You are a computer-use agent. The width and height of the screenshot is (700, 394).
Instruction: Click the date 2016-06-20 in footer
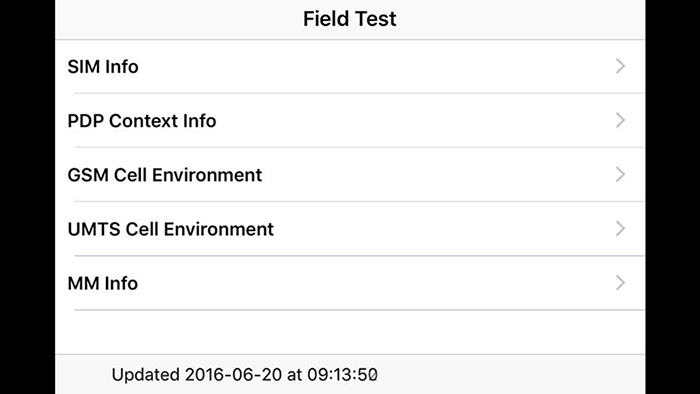pos(233,374)
